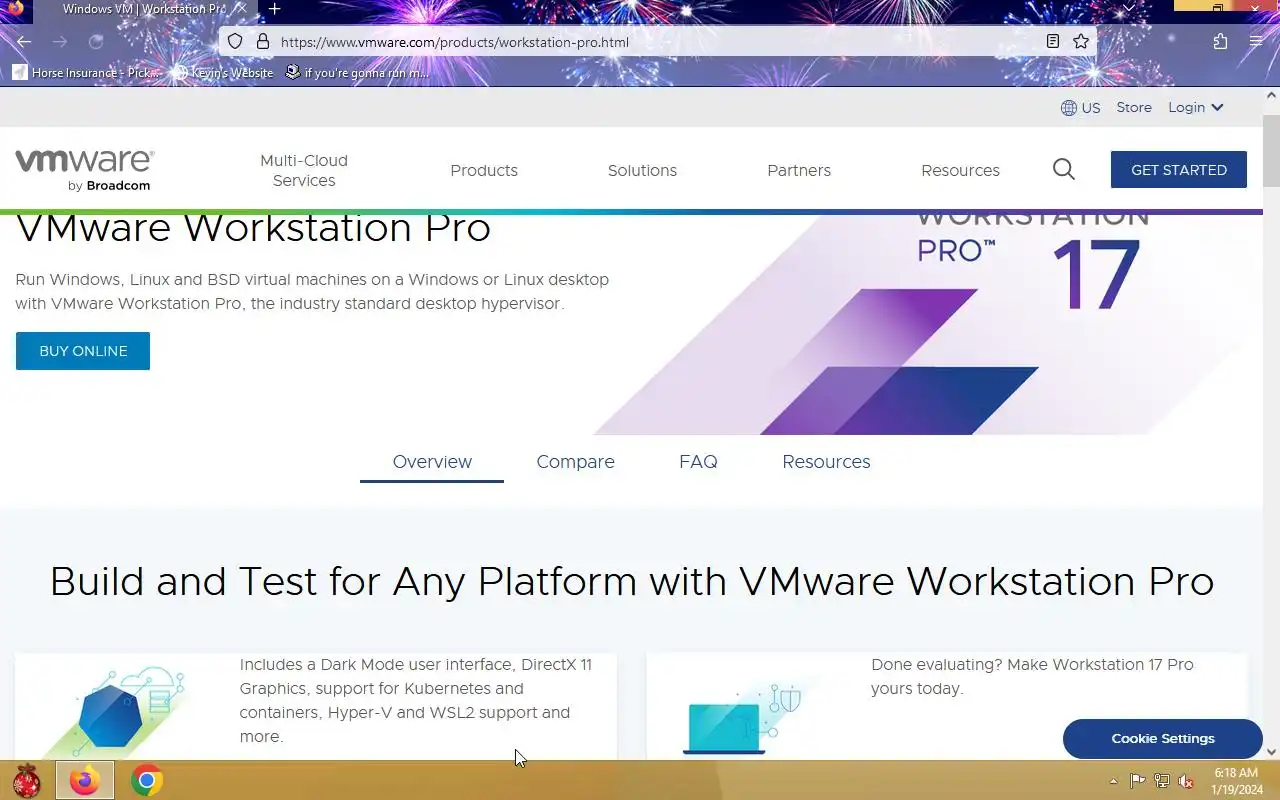
Task: Click the search magnifier icon on VMware site
Action: pos(1064,170)
